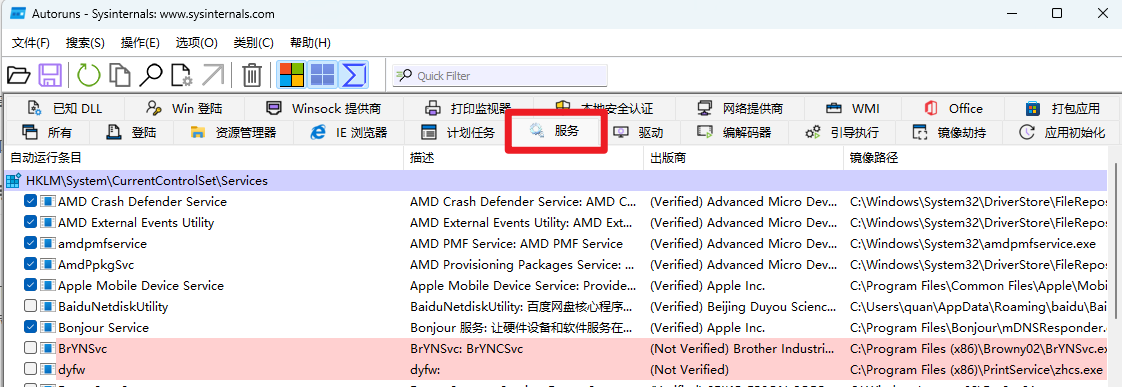
Task: Open the 帮助(H) menu
Action: [310, 43]
